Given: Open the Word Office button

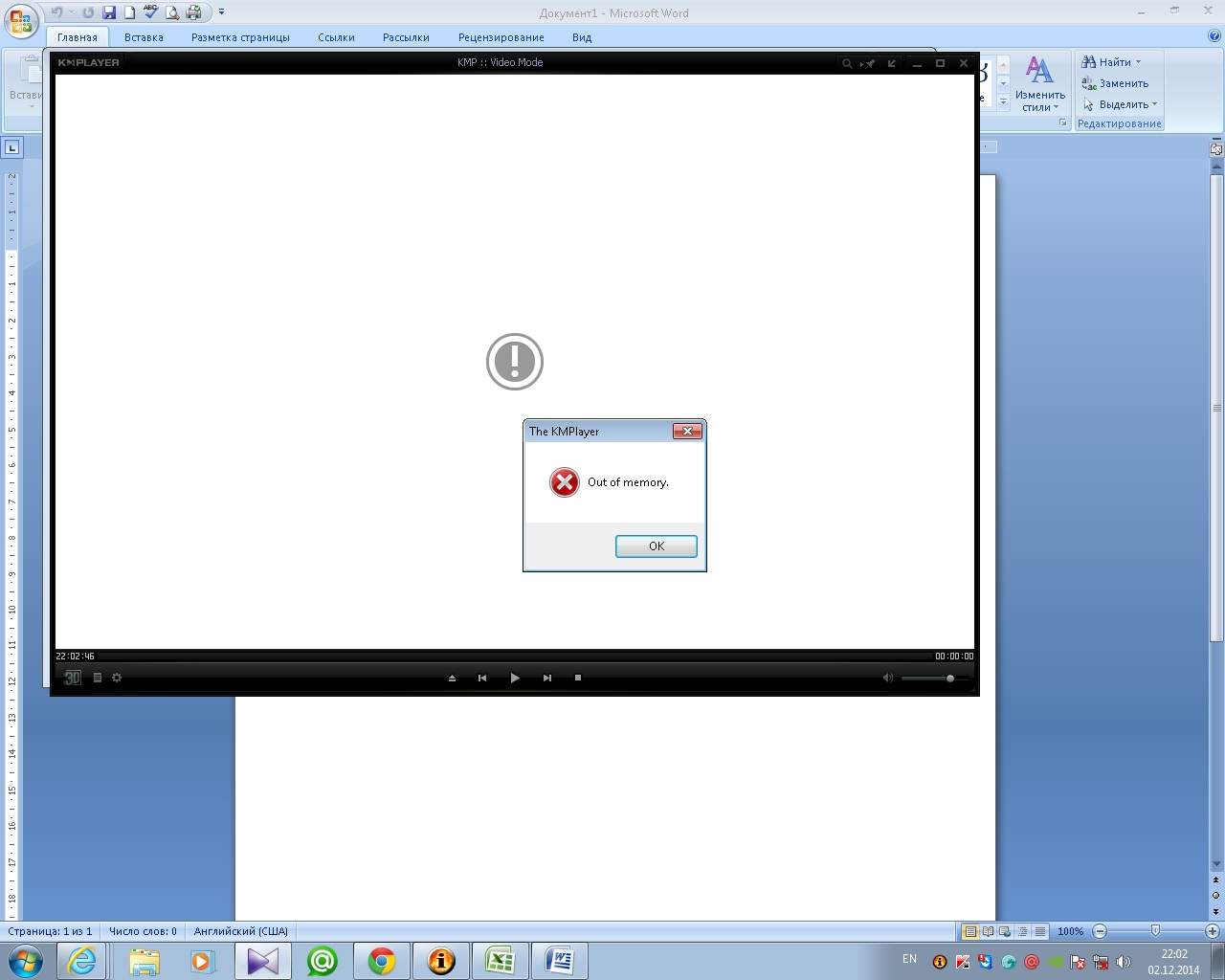Looking at the screenshot, I should [x=20, y=19].
